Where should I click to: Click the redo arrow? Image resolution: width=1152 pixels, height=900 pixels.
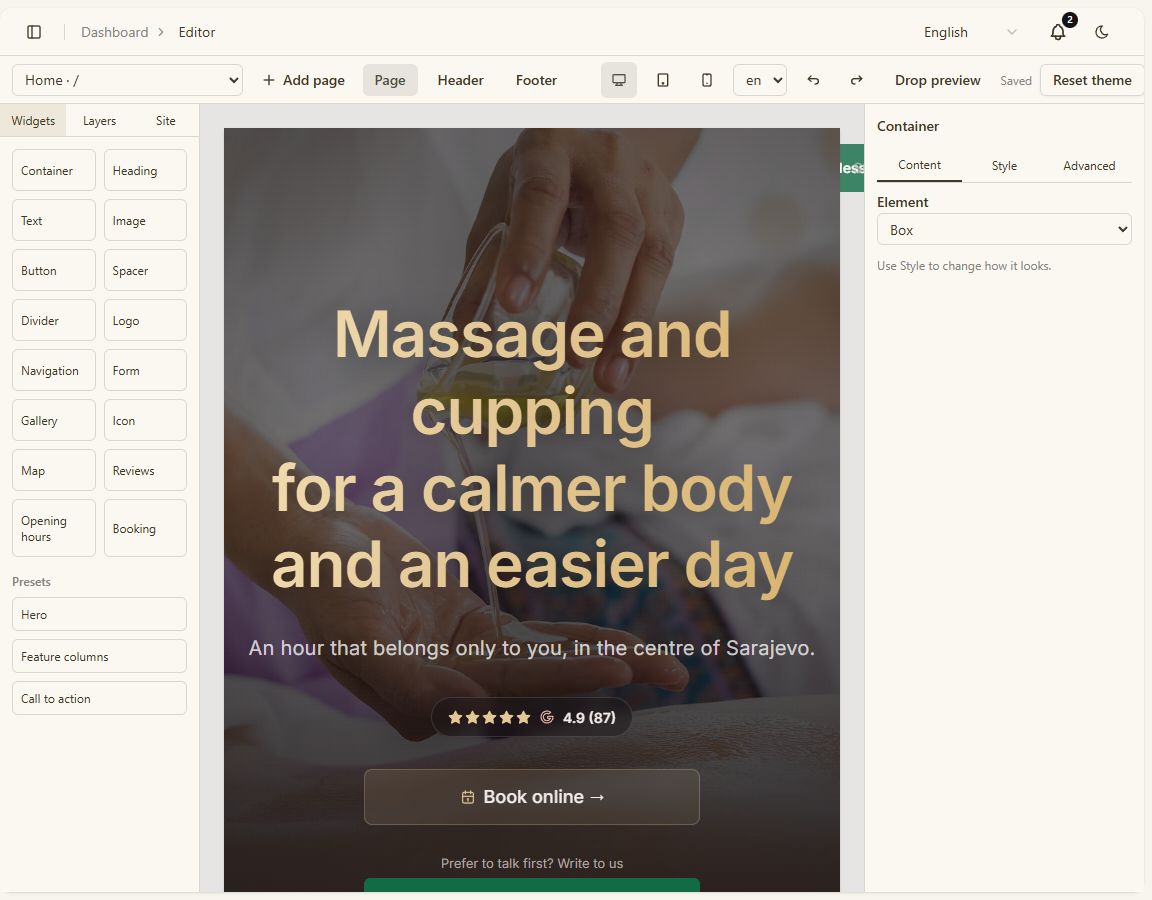click(x=857, y=80)
